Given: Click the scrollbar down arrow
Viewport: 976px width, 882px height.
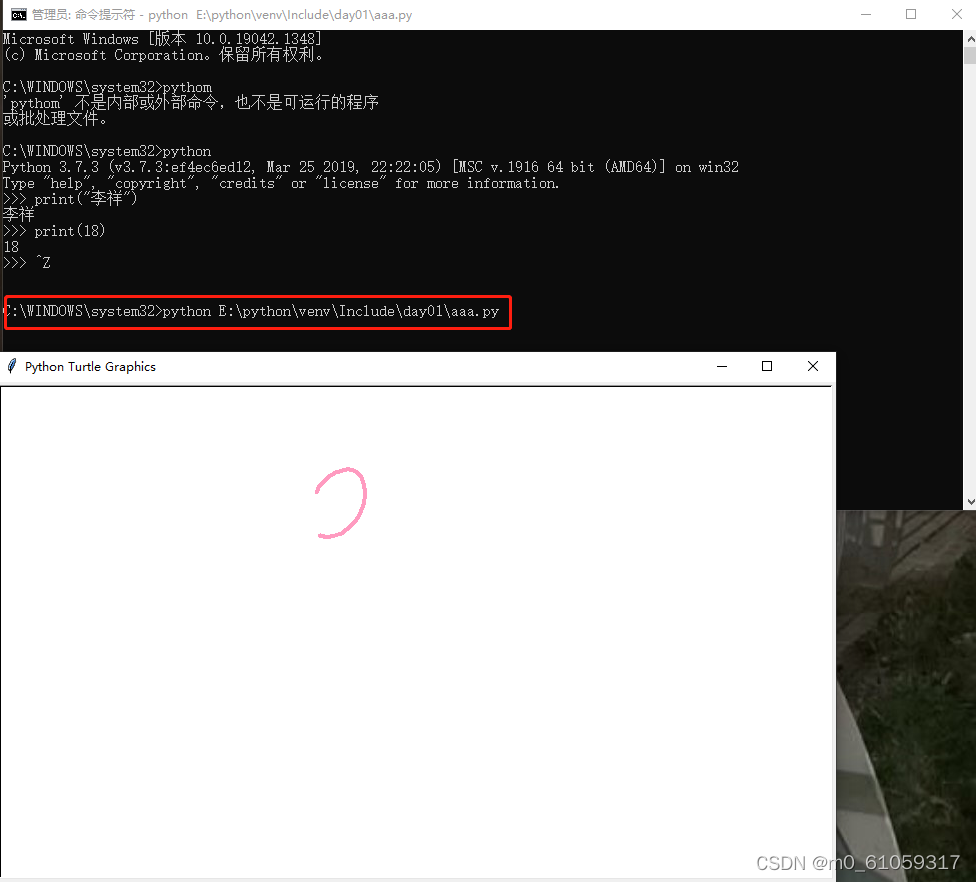Looking at the screenshot, I should (x=968, y=500).
